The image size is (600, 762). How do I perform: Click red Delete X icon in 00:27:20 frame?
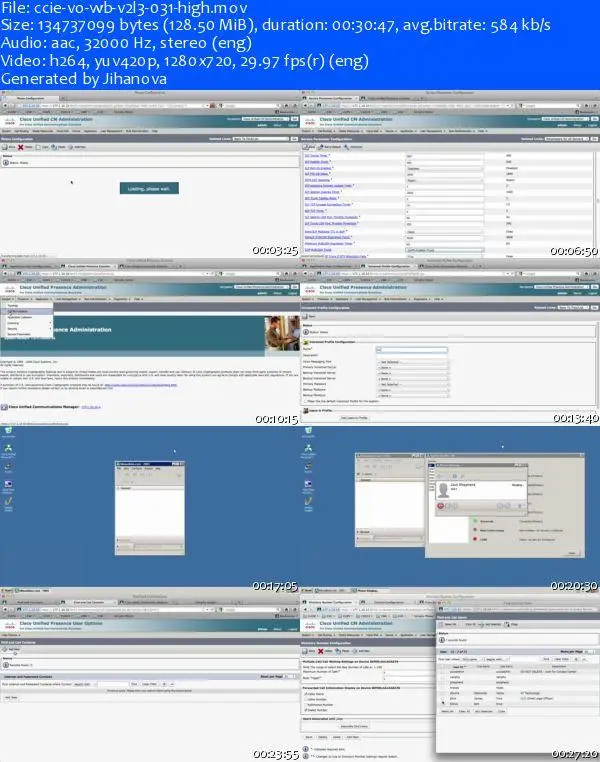pos(321,651)
